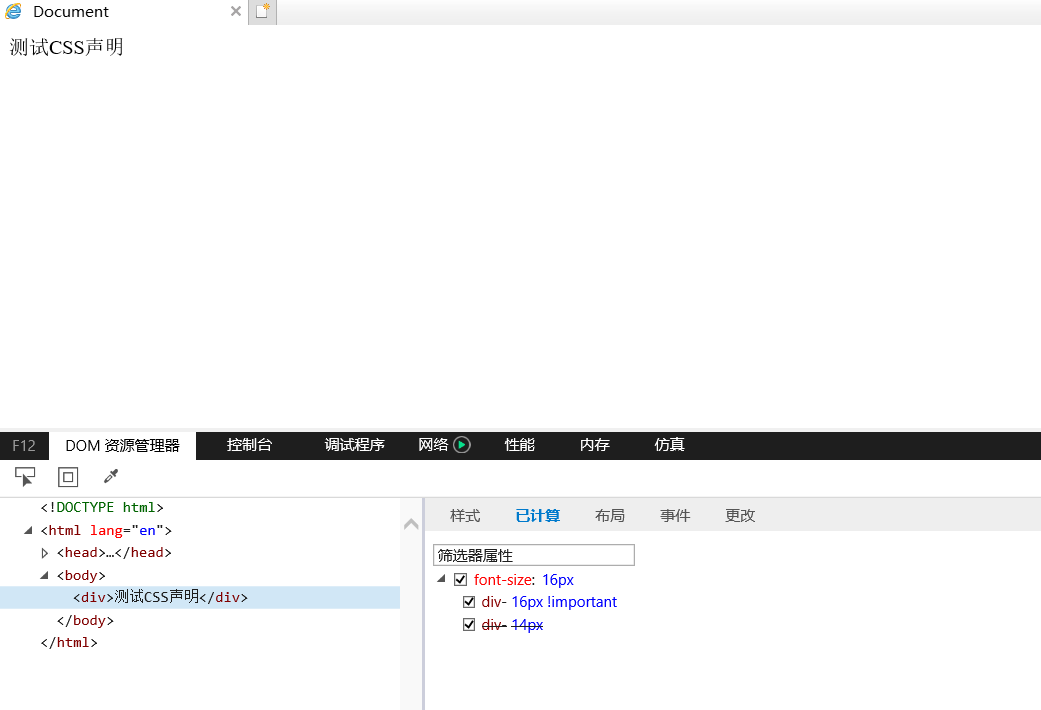This screenshot has width=1041, height=710.
Task: Collapse the html root node
Action: coord(29,531)
